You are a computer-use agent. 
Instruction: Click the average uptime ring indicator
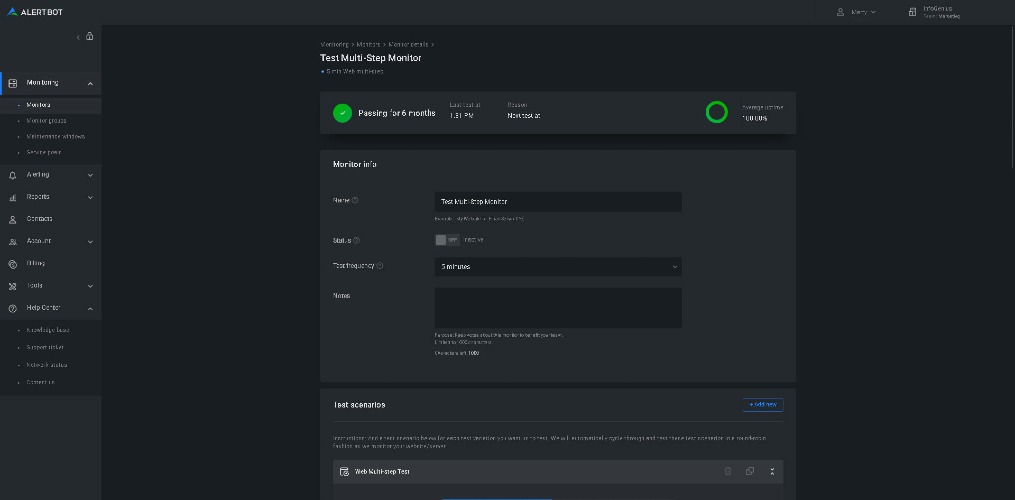[716, 112]
